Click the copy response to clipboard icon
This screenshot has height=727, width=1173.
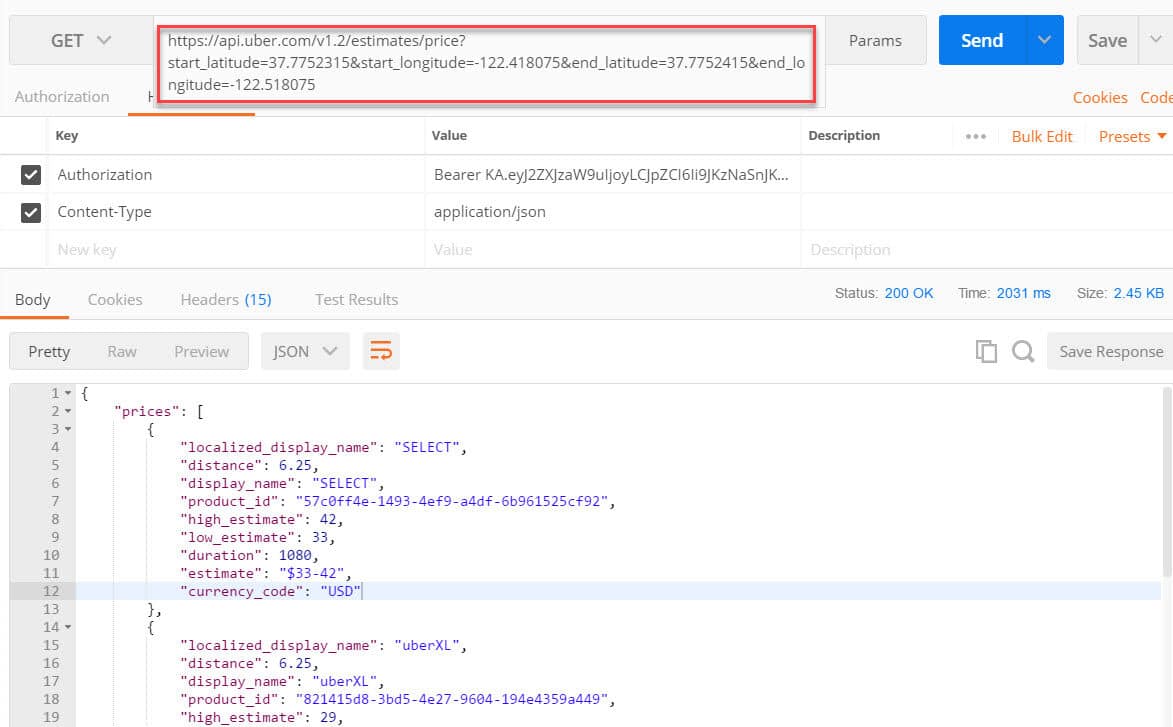pyautogui.click(x=986, y=351)
